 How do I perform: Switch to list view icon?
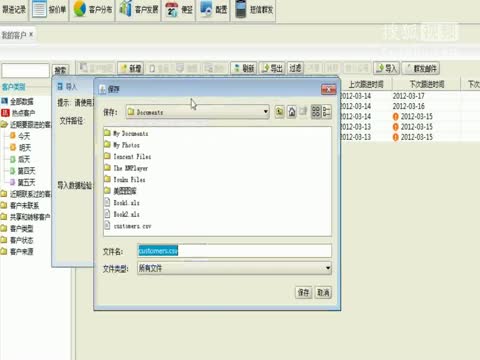(x=316, y=112)
